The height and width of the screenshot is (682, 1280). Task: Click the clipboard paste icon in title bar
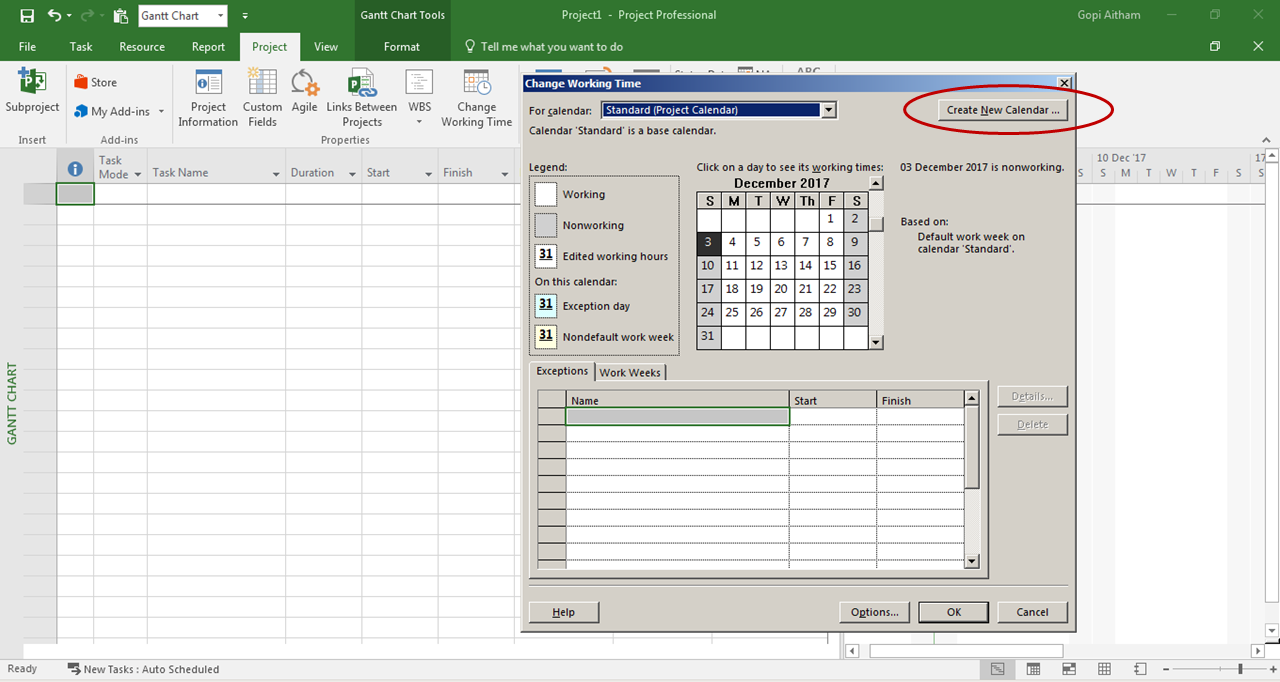(x=120, y=16)
